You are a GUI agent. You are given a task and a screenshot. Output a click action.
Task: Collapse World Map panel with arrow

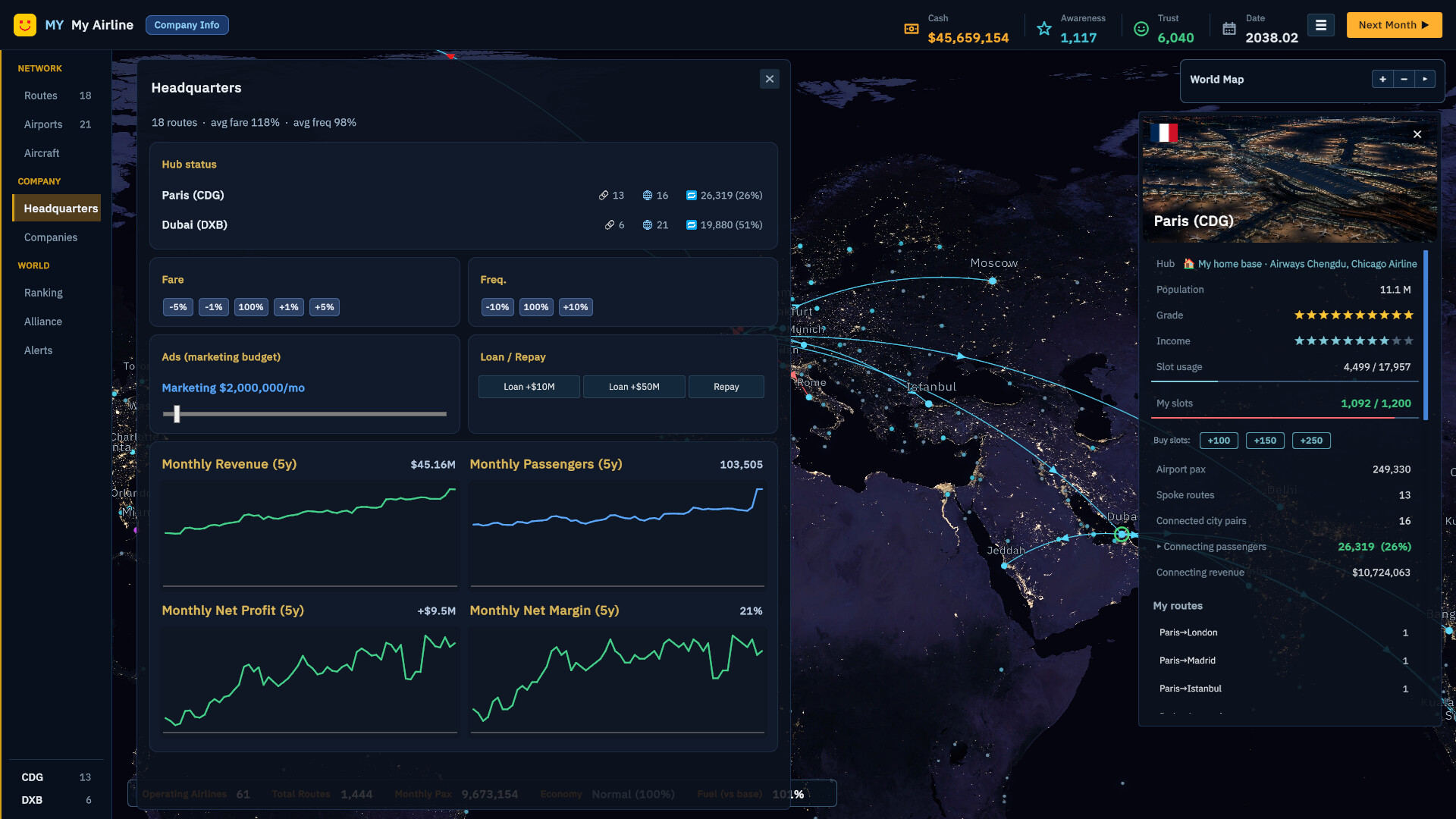1425,79
